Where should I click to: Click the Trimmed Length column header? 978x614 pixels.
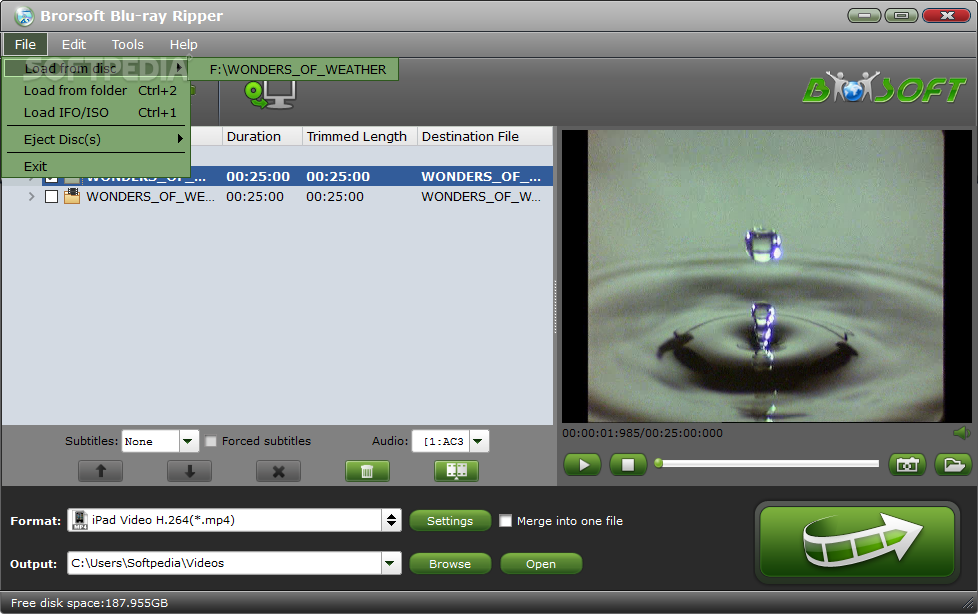pyautogui.click(x=360, y=136)
